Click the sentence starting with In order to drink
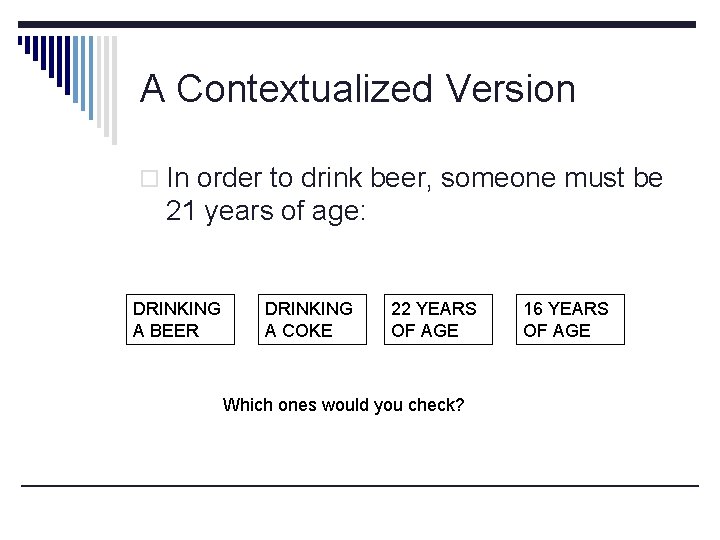Image resolution: width=720 pixels, height=540 pixels. click(415, 178)
